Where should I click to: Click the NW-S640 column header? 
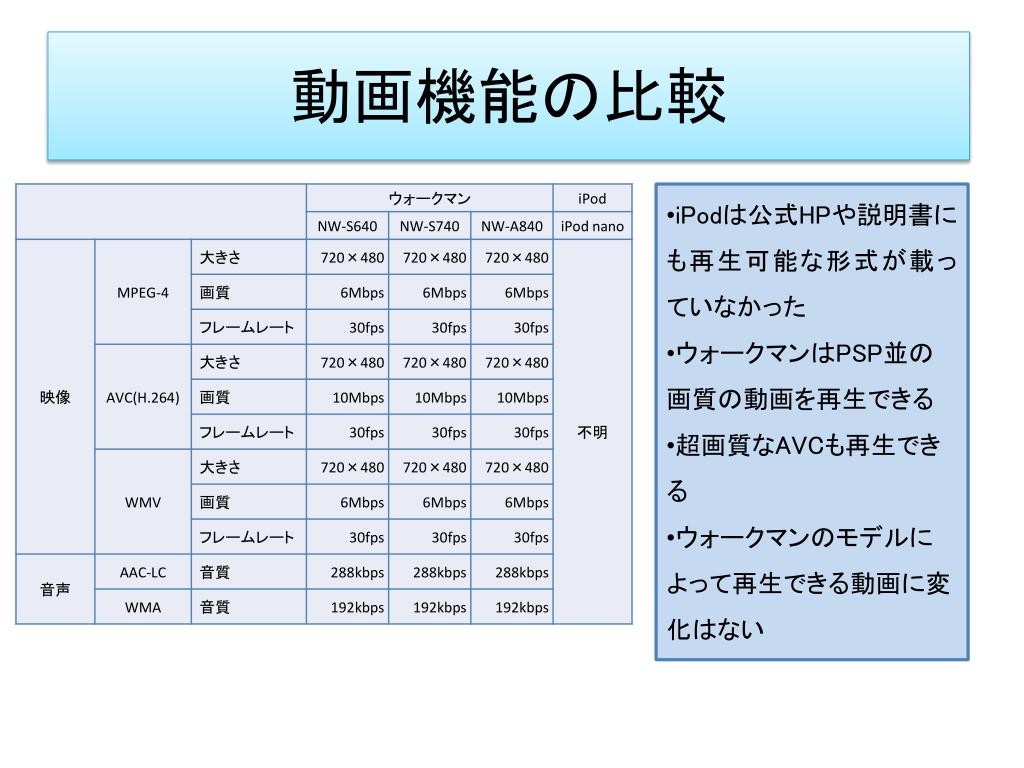click(x=347, y=226)
